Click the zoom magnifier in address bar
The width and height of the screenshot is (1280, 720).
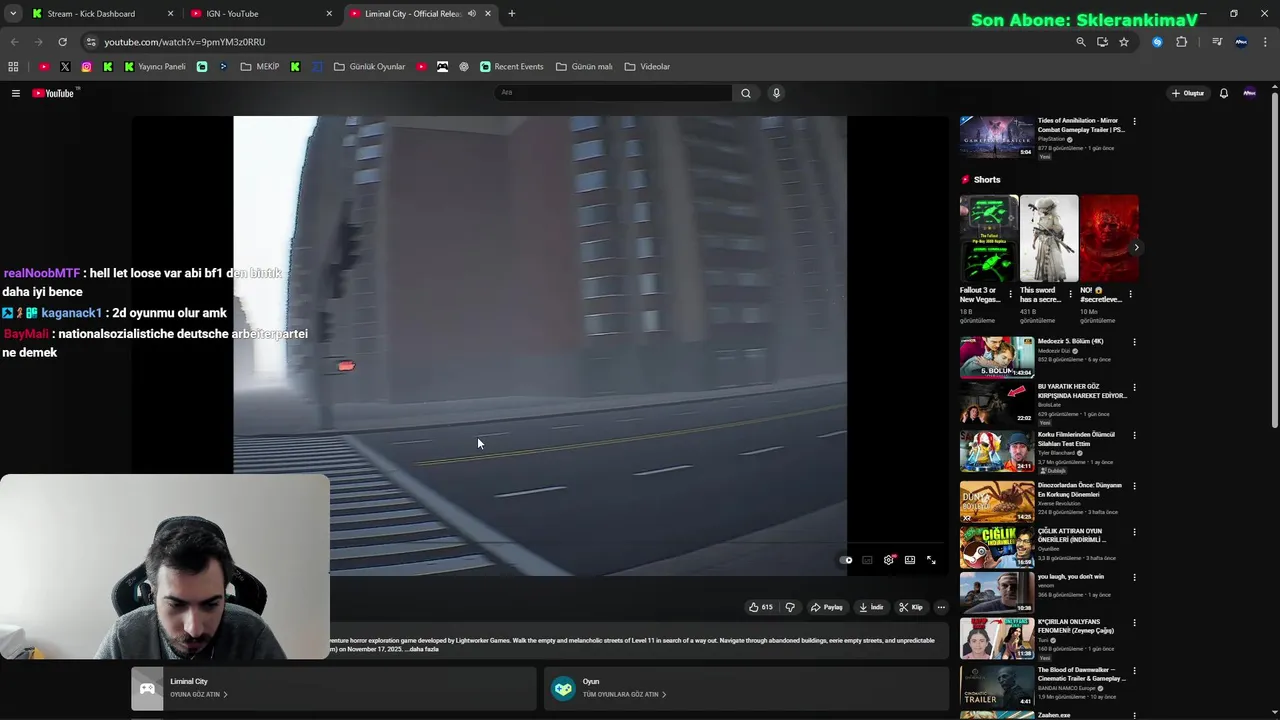point(1080,42)
